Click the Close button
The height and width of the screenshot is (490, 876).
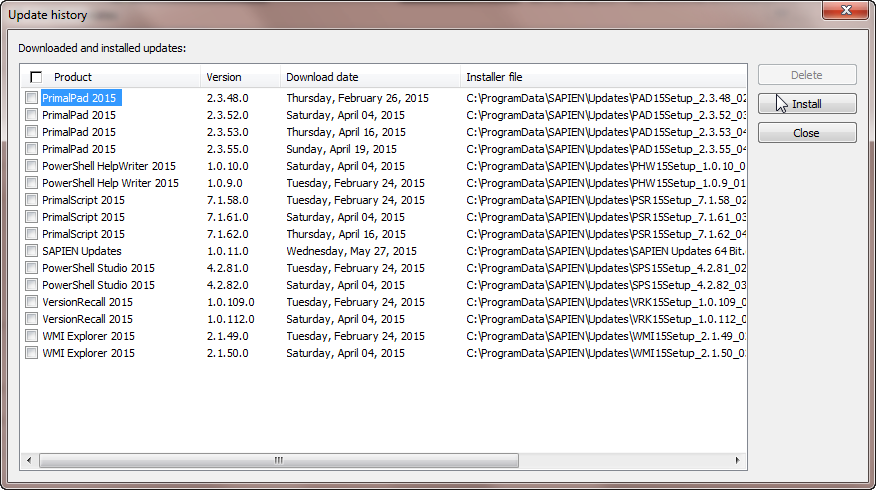tap(807, 133)
